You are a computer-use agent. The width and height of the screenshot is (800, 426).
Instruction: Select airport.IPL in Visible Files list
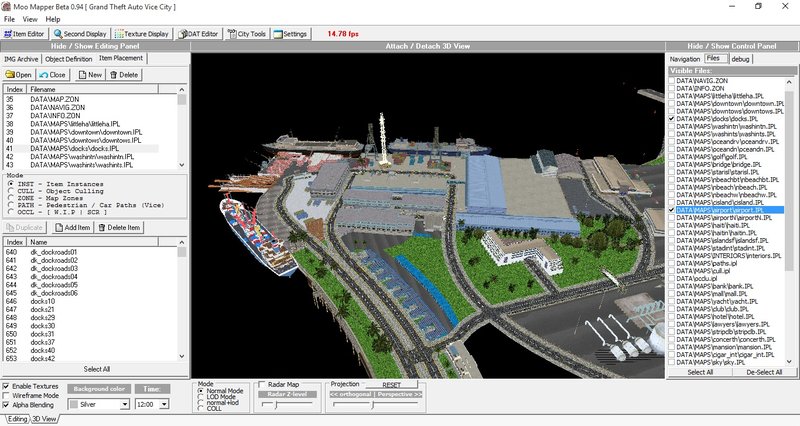730,210
